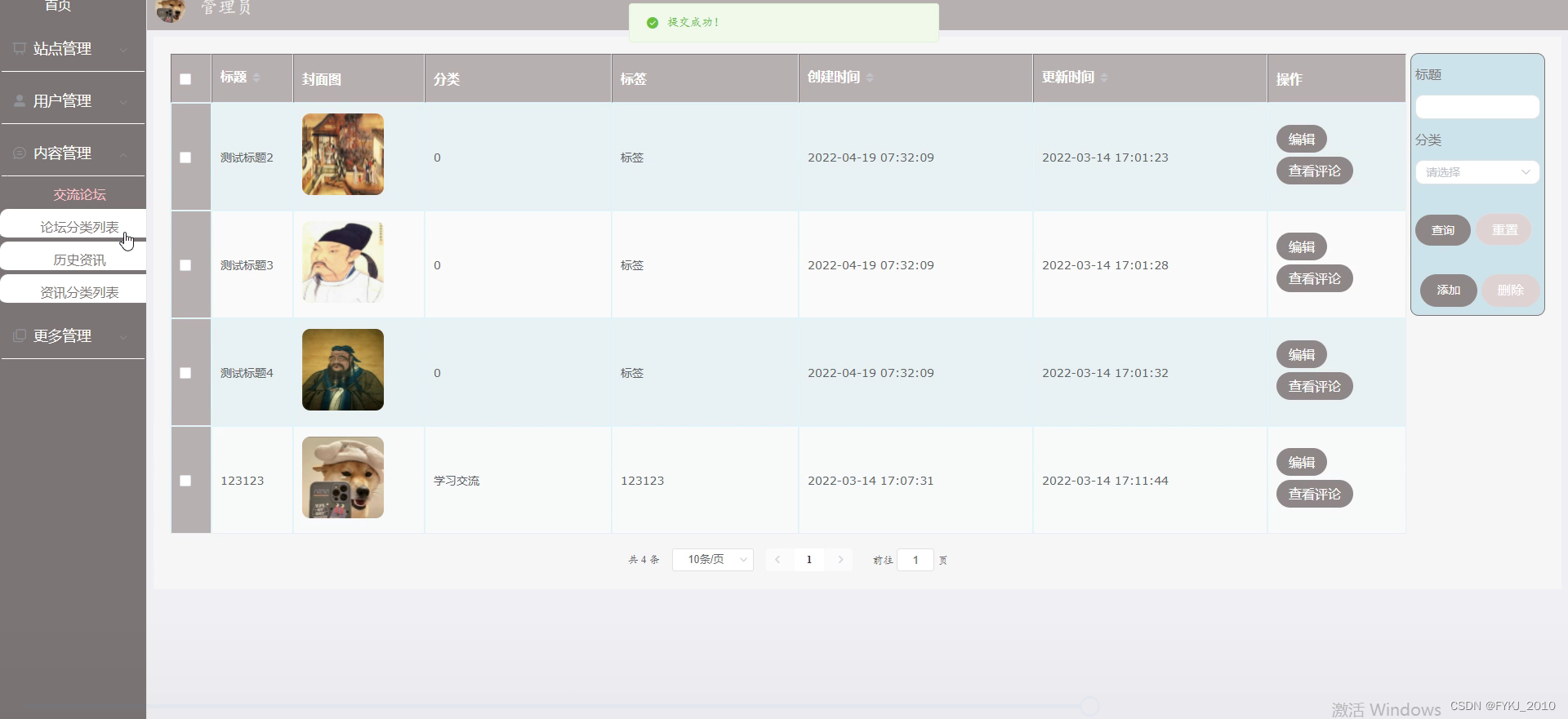
Task: Go to previous page arrow
Action: point(777,560)
